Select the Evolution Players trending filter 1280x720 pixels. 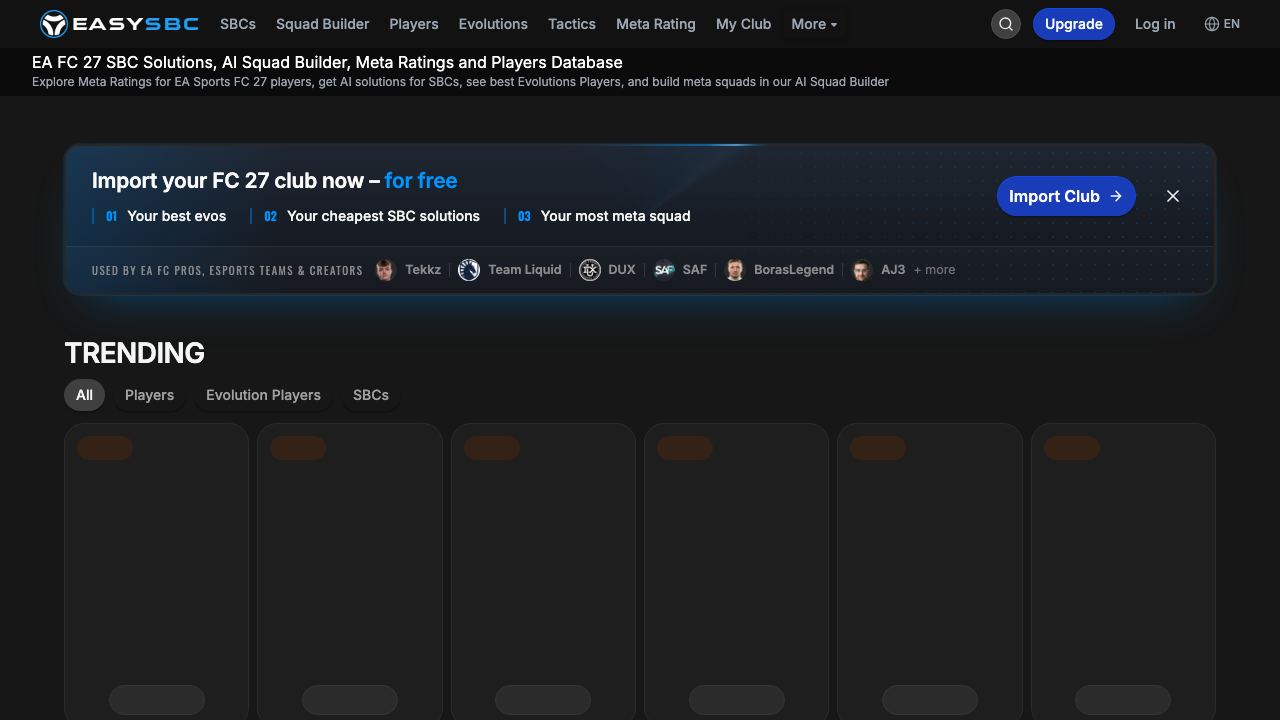[x=263, y=395]
